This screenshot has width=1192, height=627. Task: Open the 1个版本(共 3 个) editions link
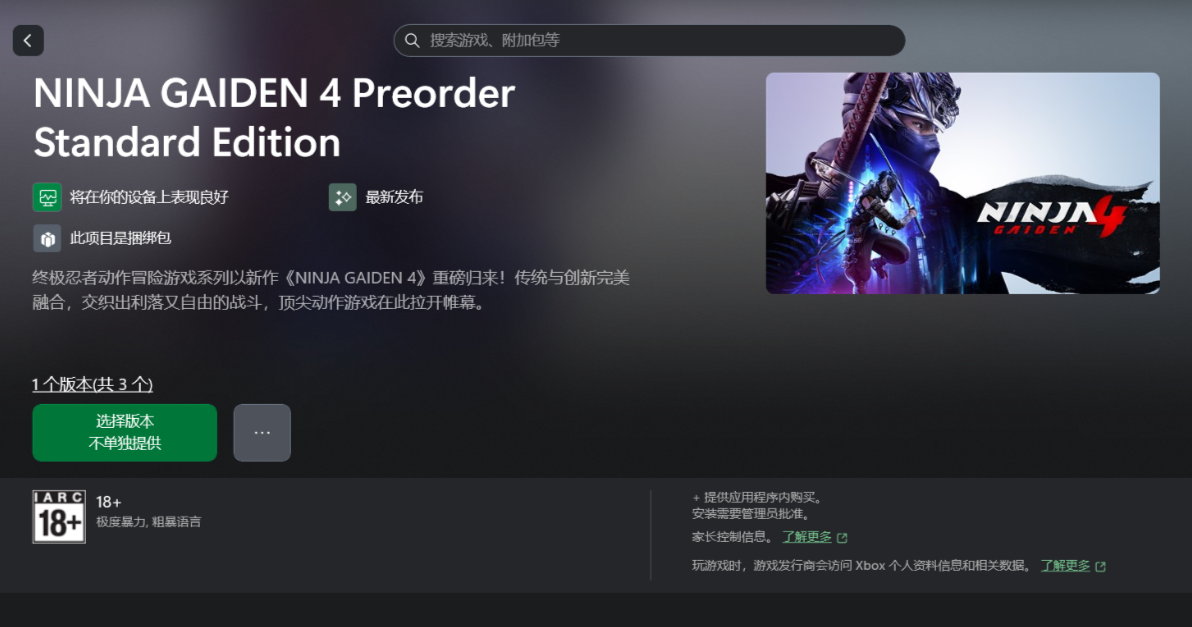pyautogui.click(x=93, y=385)
